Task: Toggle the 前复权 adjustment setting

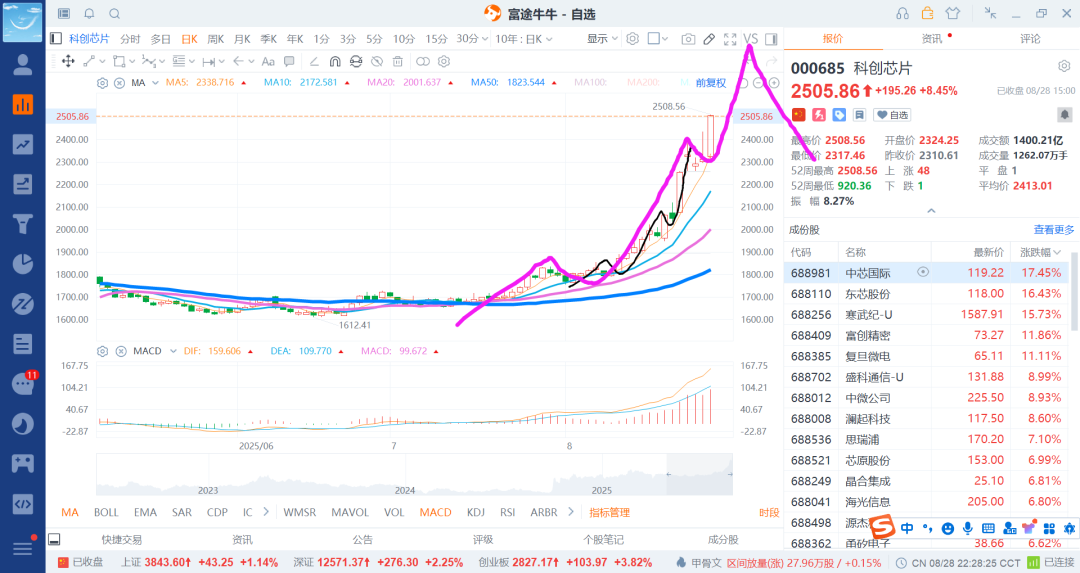Action: pyautogui.click(x=711, y=83)
